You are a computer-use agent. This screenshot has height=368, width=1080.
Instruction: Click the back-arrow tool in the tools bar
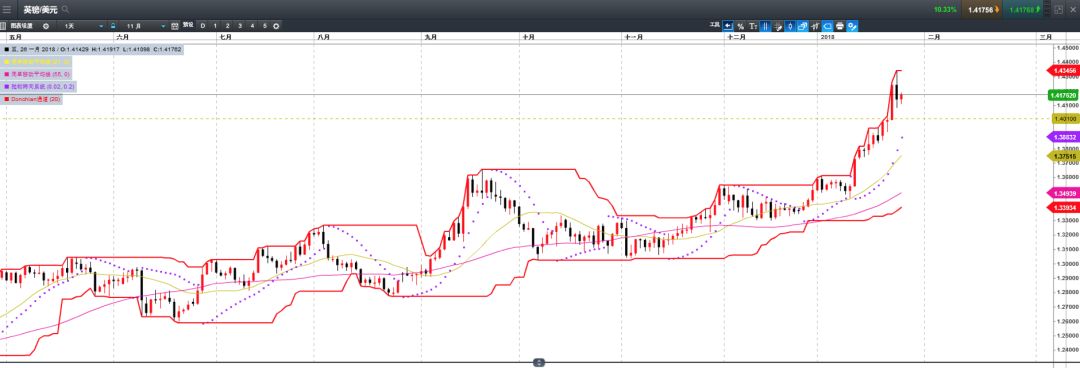click(728, 26)
